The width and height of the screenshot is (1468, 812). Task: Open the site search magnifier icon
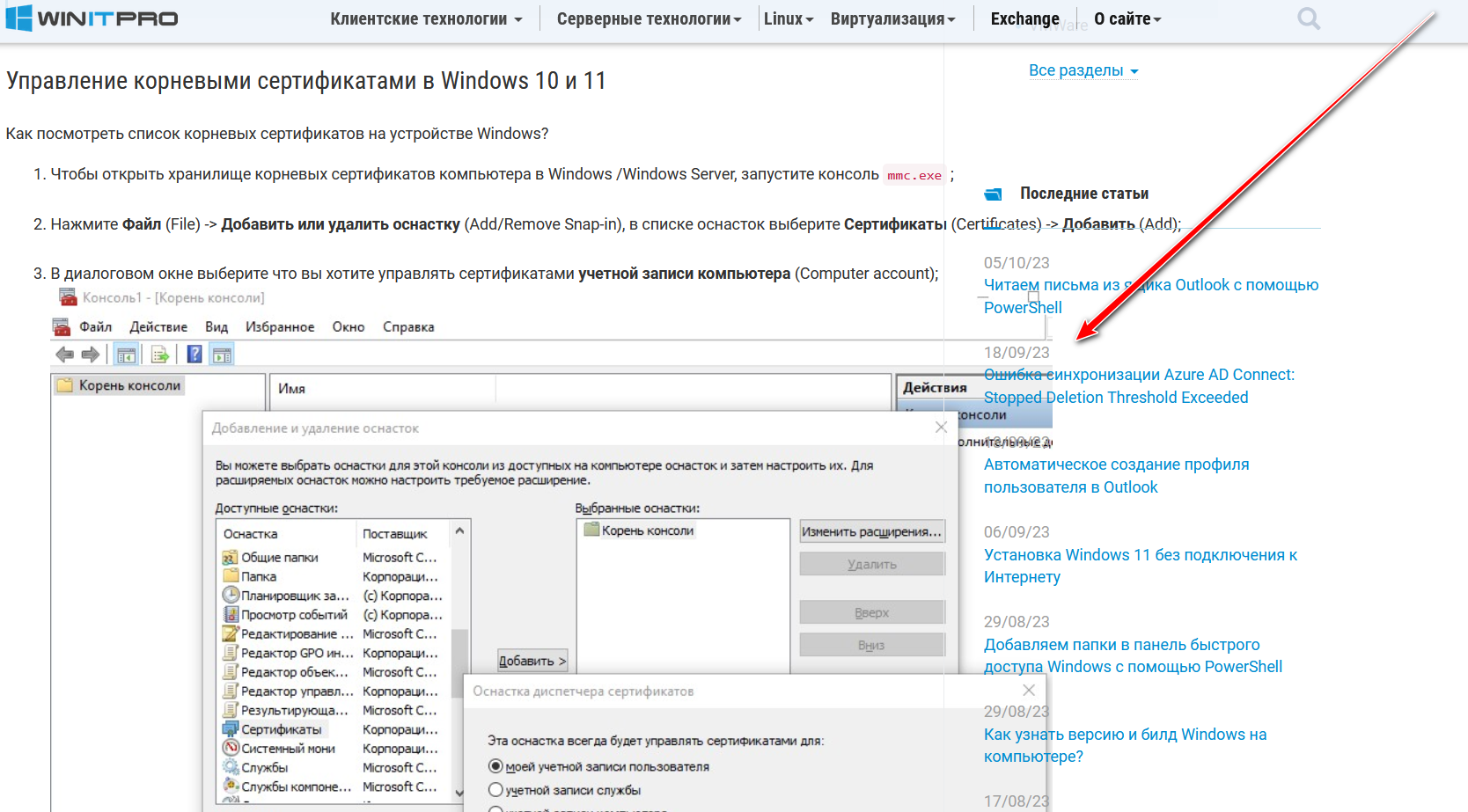coord(1309,18)
